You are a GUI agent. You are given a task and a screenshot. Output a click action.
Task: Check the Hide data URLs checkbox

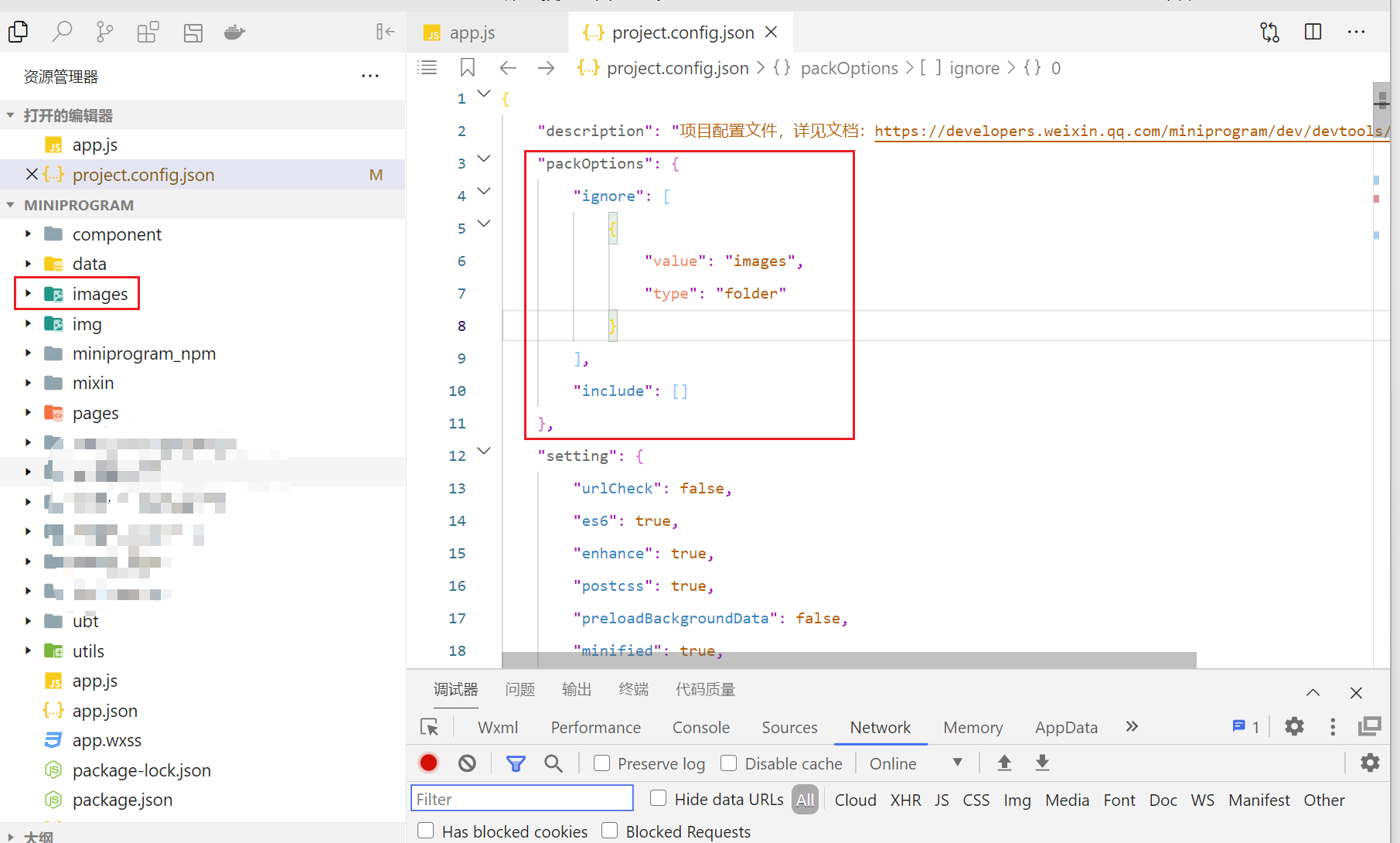(658, 798)
